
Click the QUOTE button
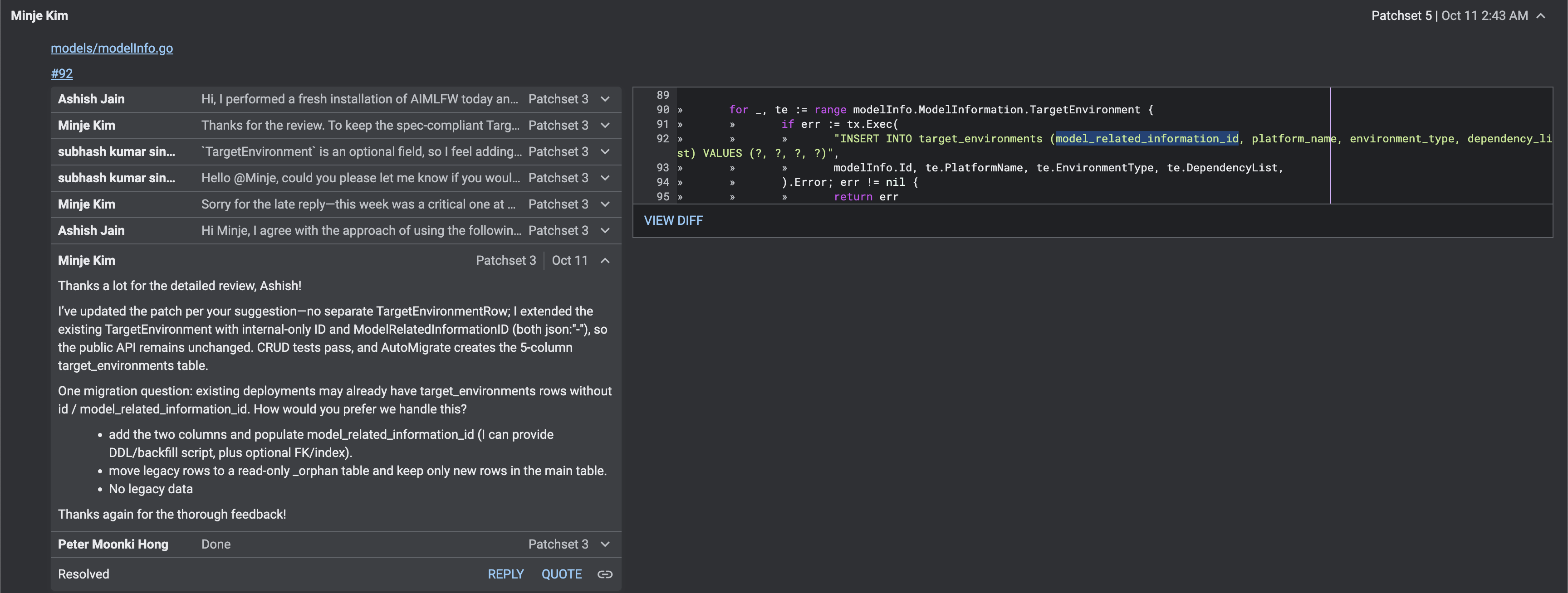tap(561, 574)
